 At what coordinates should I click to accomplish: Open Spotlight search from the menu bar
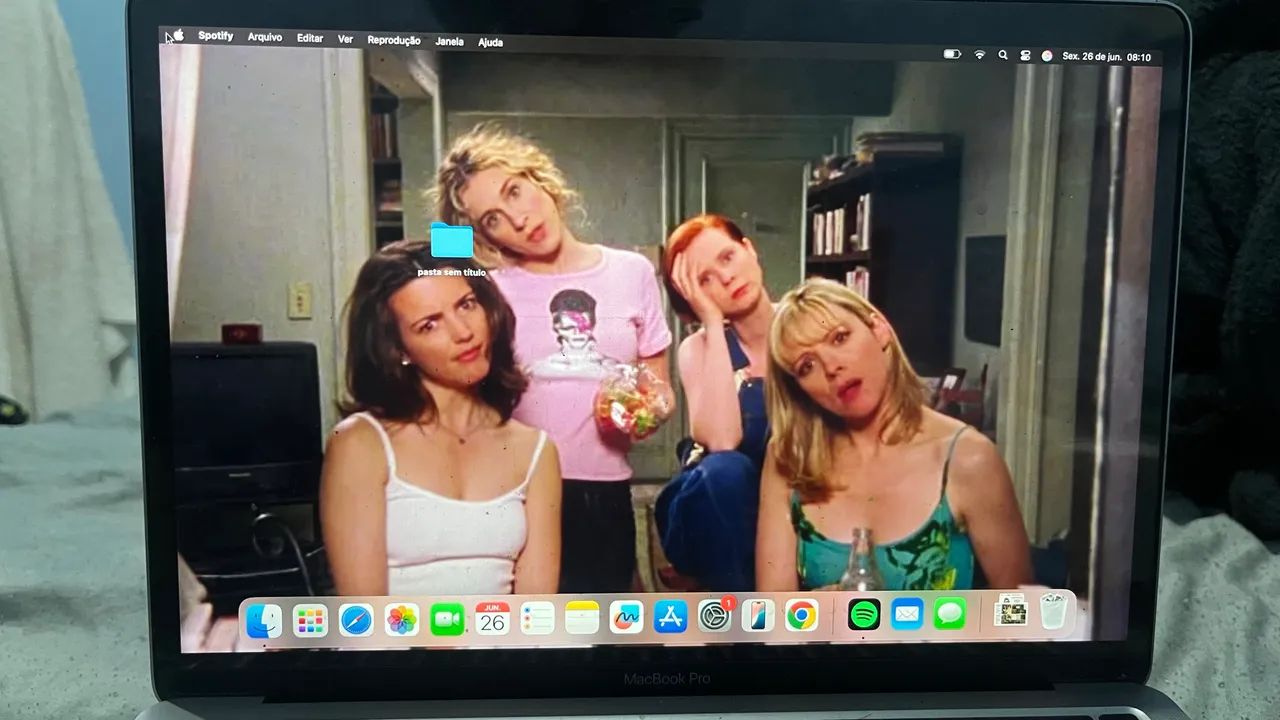coord(1002,55)
